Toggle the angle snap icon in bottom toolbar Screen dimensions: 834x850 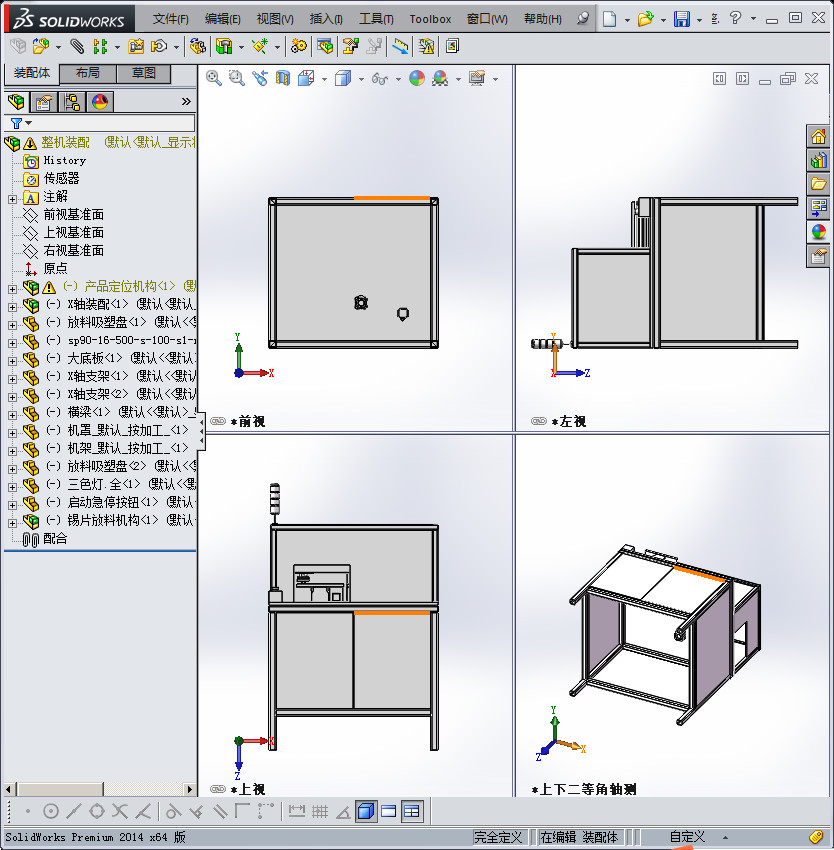343,811
